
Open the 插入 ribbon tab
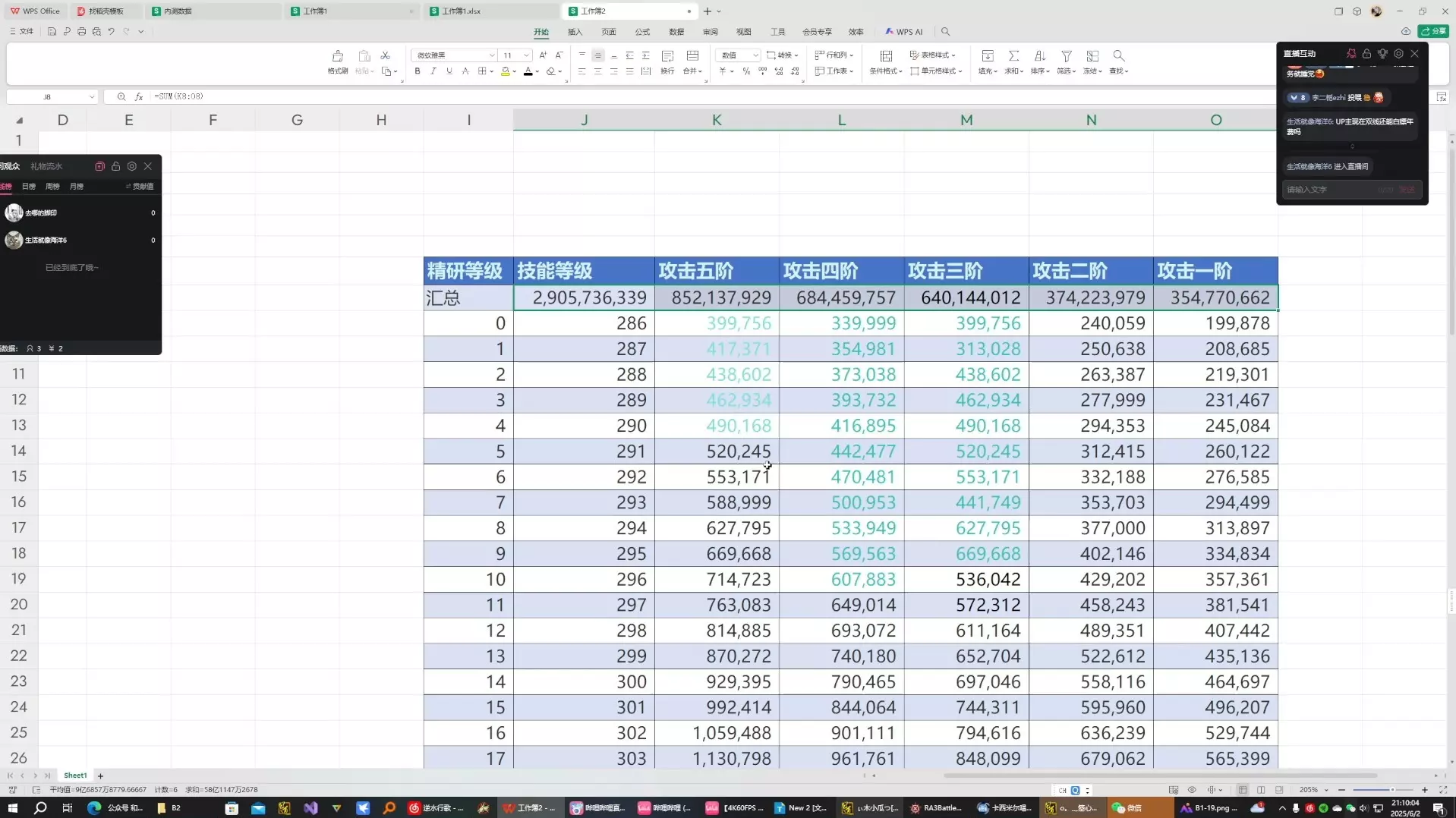[x=575, y=32]
